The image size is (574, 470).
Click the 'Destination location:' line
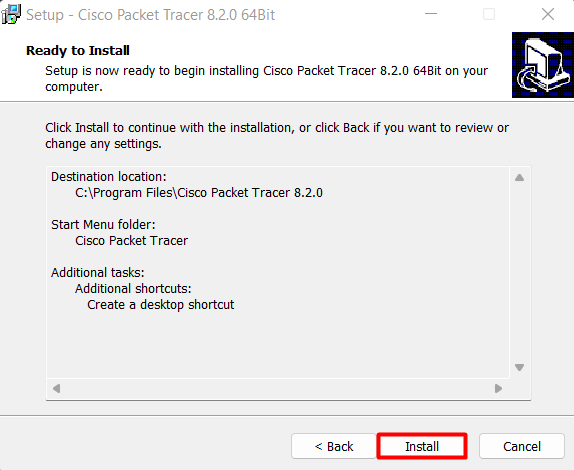[109, 177]
